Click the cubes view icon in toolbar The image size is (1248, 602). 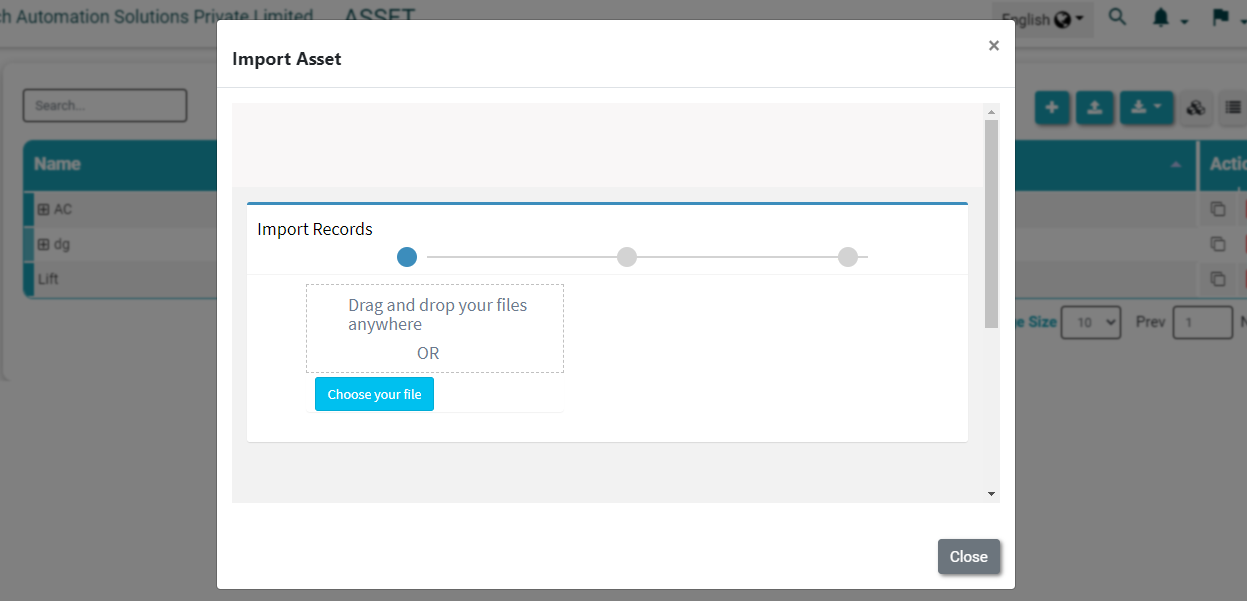click(x=1195, y=108)
